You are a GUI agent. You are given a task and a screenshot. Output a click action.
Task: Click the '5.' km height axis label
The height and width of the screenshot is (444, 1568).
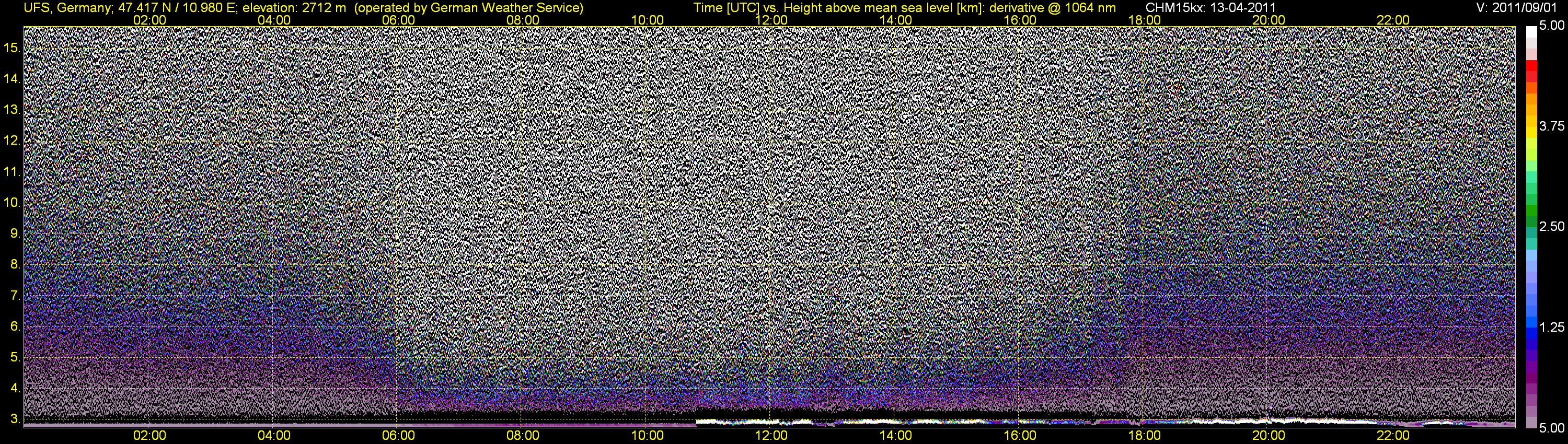(x=15, y=358)
